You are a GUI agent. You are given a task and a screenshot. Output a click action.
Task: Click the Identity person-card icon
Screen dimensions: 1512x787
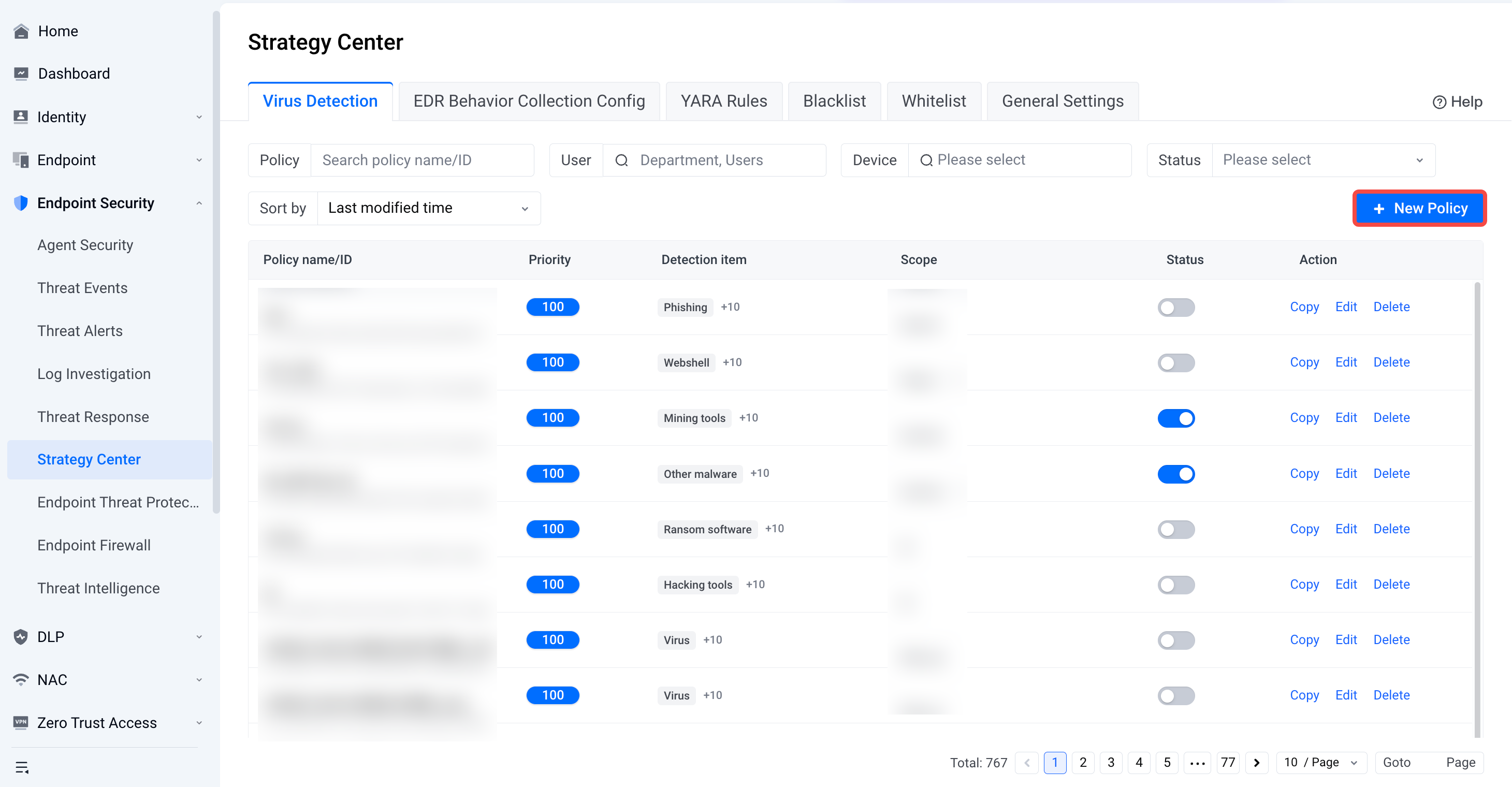tap(21, 117)
